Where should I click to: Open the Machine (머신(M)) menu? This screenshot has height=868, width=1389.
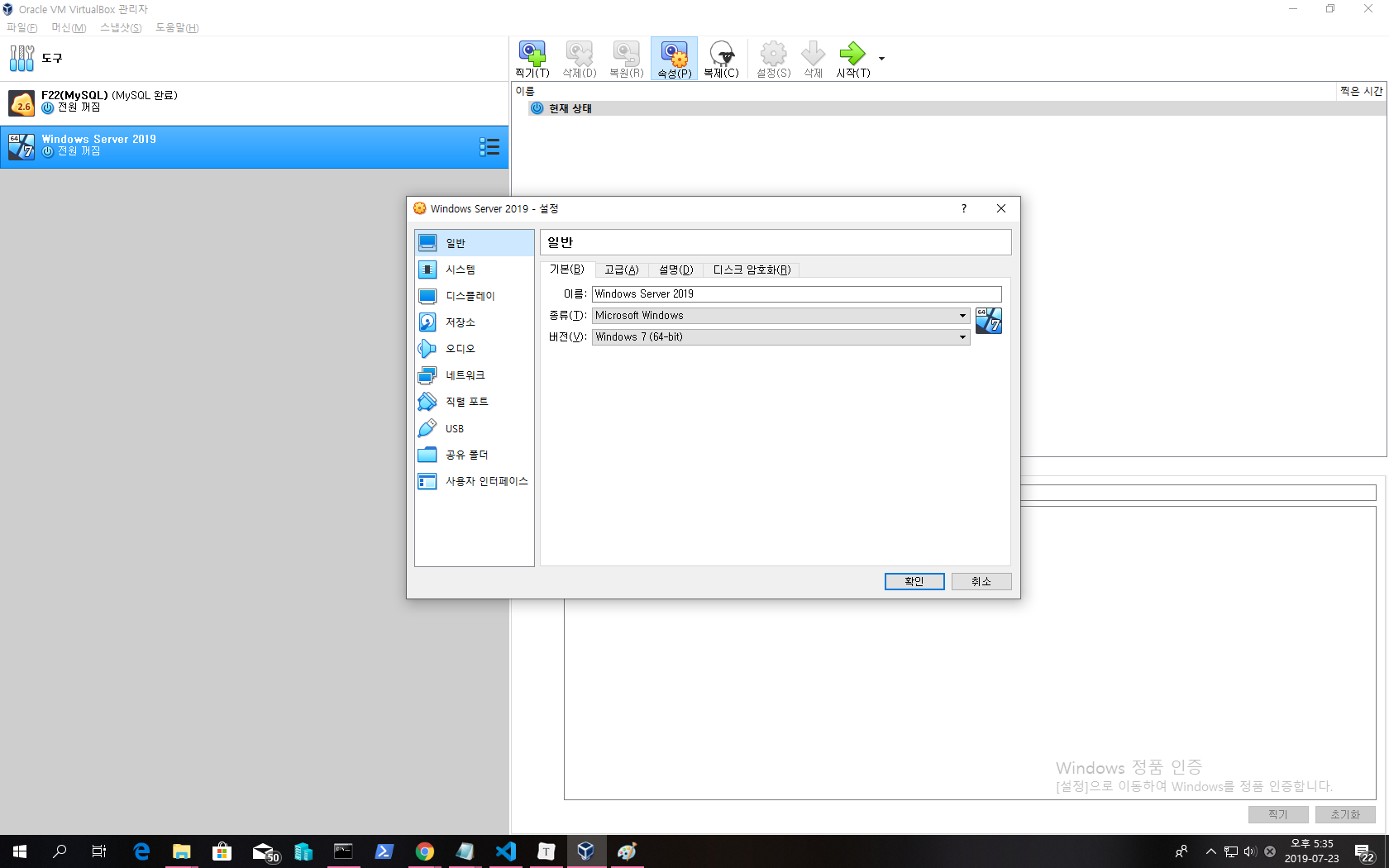[69, 27]
